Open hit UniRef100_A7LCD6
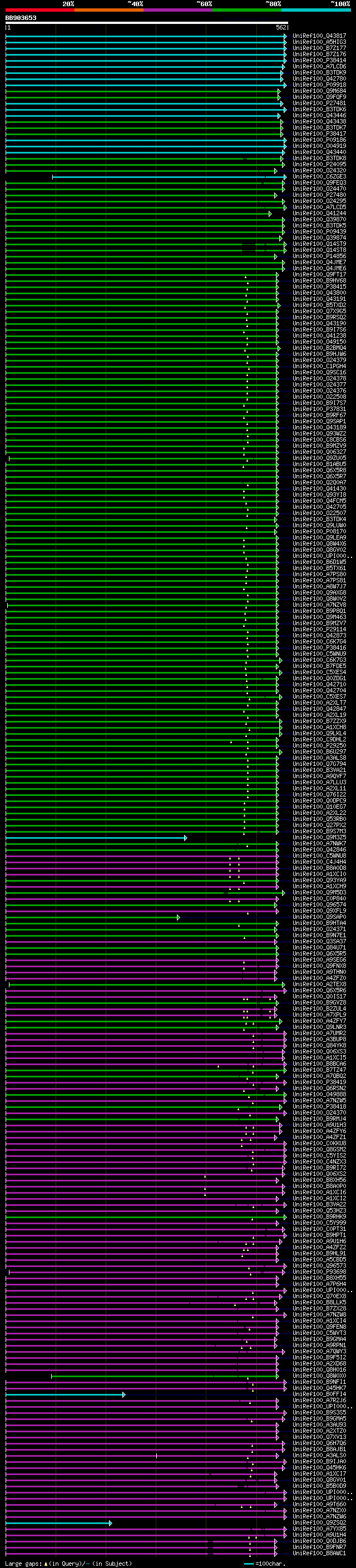 (319, 66)
